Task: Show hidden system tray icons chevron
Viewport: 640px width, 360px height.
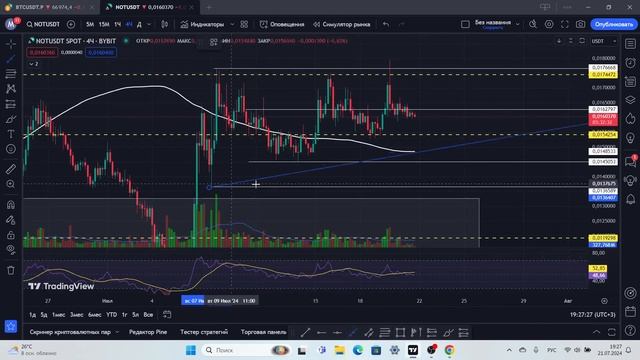Action: point(509,350)
